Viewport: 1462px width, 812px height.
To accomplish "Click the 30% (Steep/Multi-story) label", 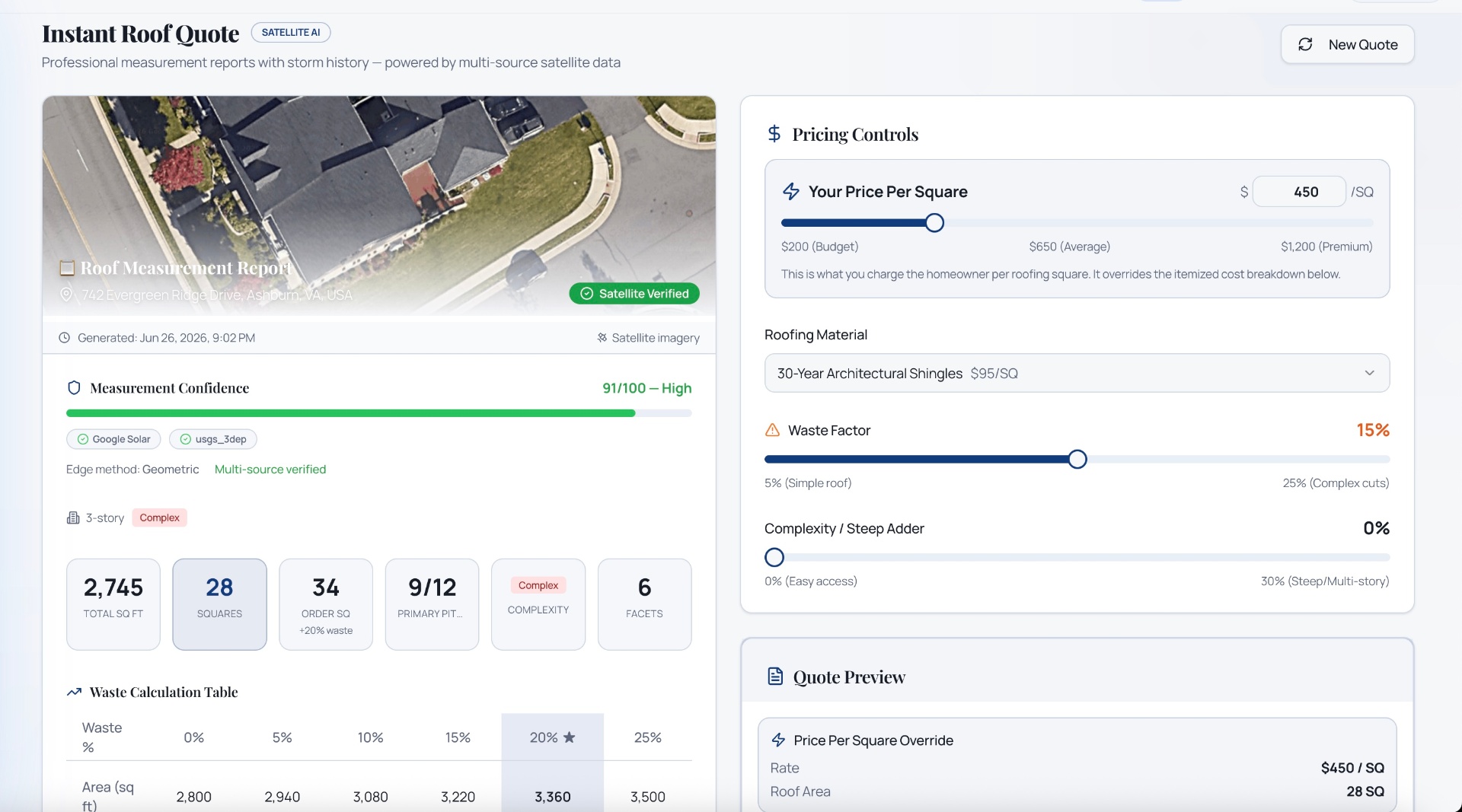I will (x=1325, y=581).
